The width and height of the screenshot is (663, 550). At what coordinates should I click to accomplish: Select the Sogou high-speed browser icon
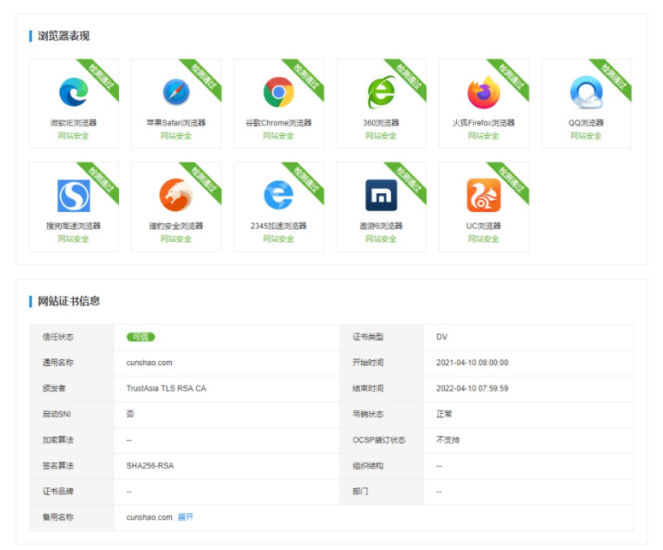(x=73, y=196)
